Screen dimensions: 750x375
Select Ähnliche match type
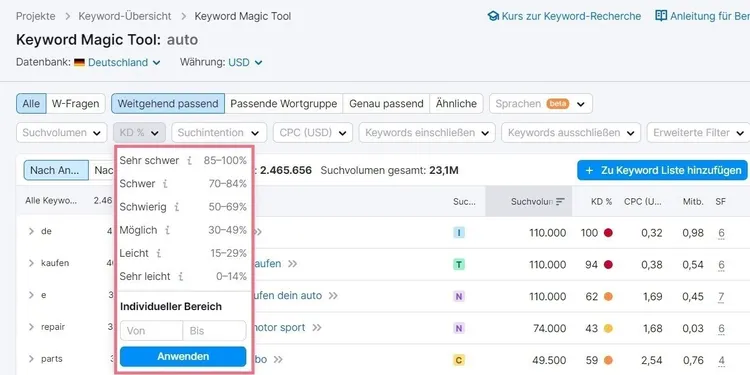pos(456,104)
